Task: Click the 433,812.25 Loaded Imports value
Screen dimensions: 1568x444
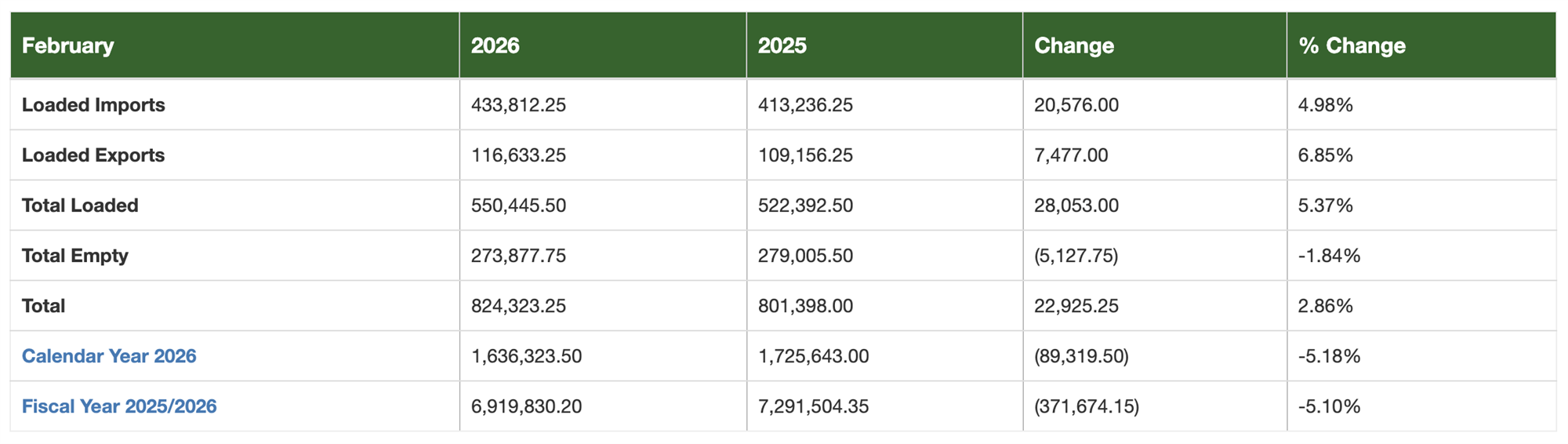Action: (x=518, y=105)
